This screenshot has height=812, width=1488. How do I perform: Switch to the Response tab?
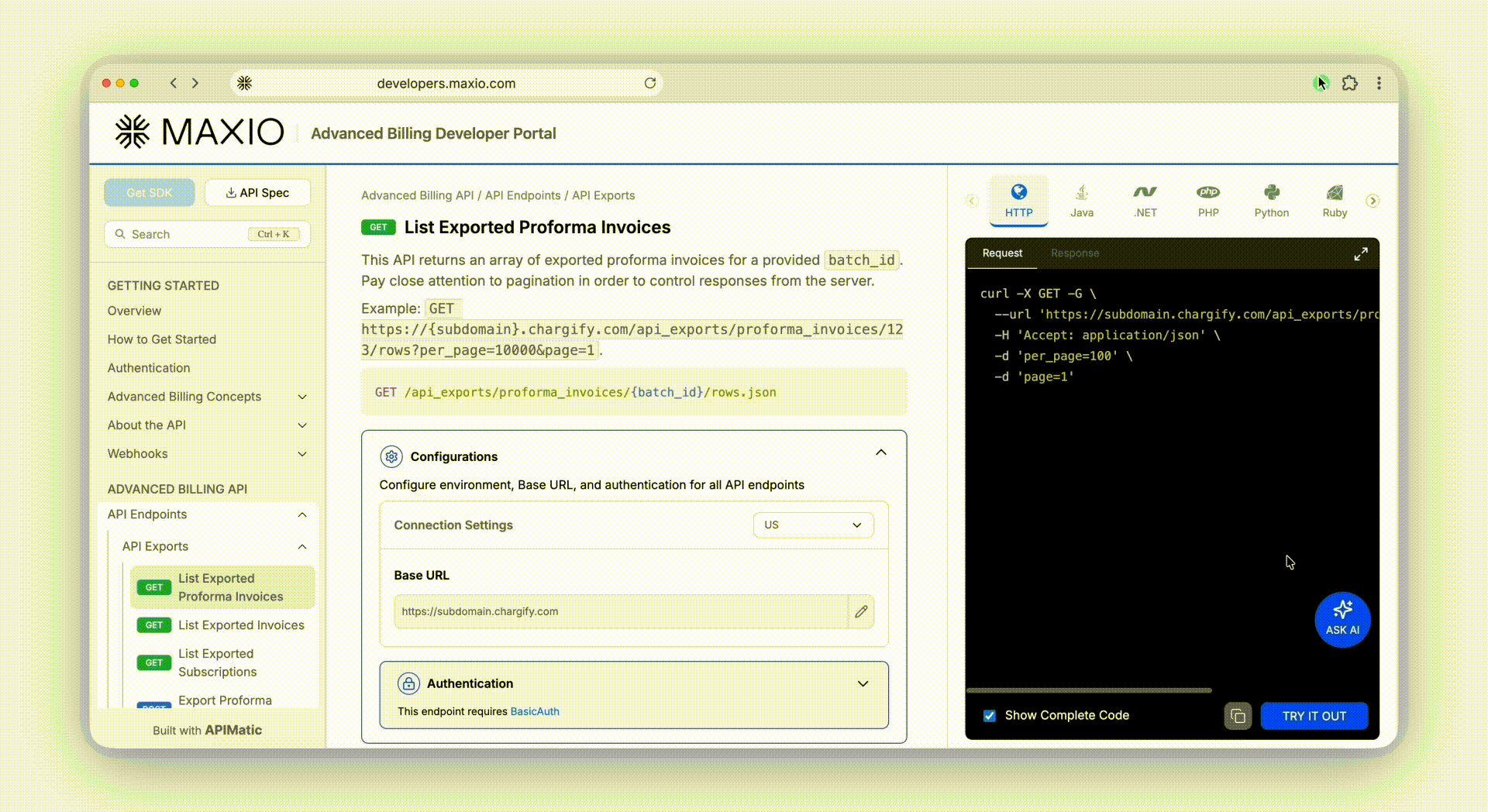(x=1074, y=253)
